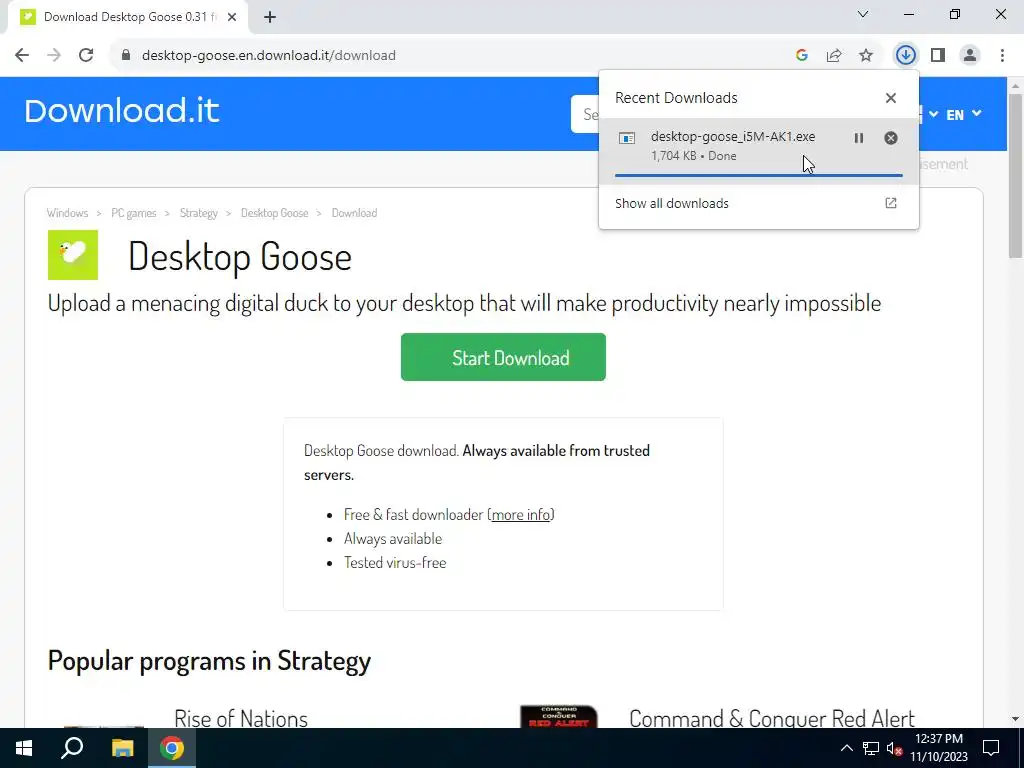1024x768 pixels.
Task: Click the Download.it logo
Action: [x=121, y=111]
